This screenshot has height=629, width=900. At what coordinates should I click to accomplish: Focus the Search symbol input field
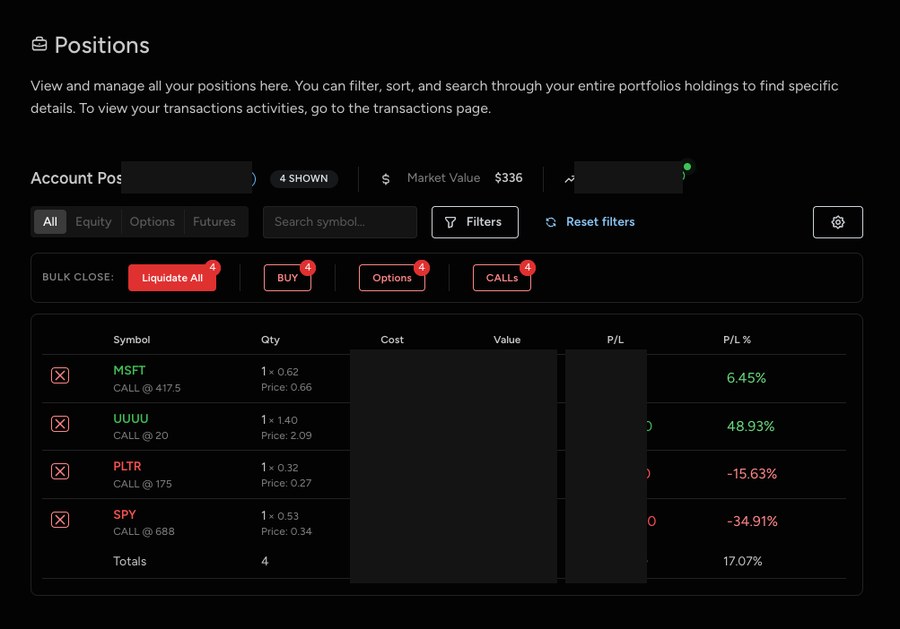[x=340, y=222]
